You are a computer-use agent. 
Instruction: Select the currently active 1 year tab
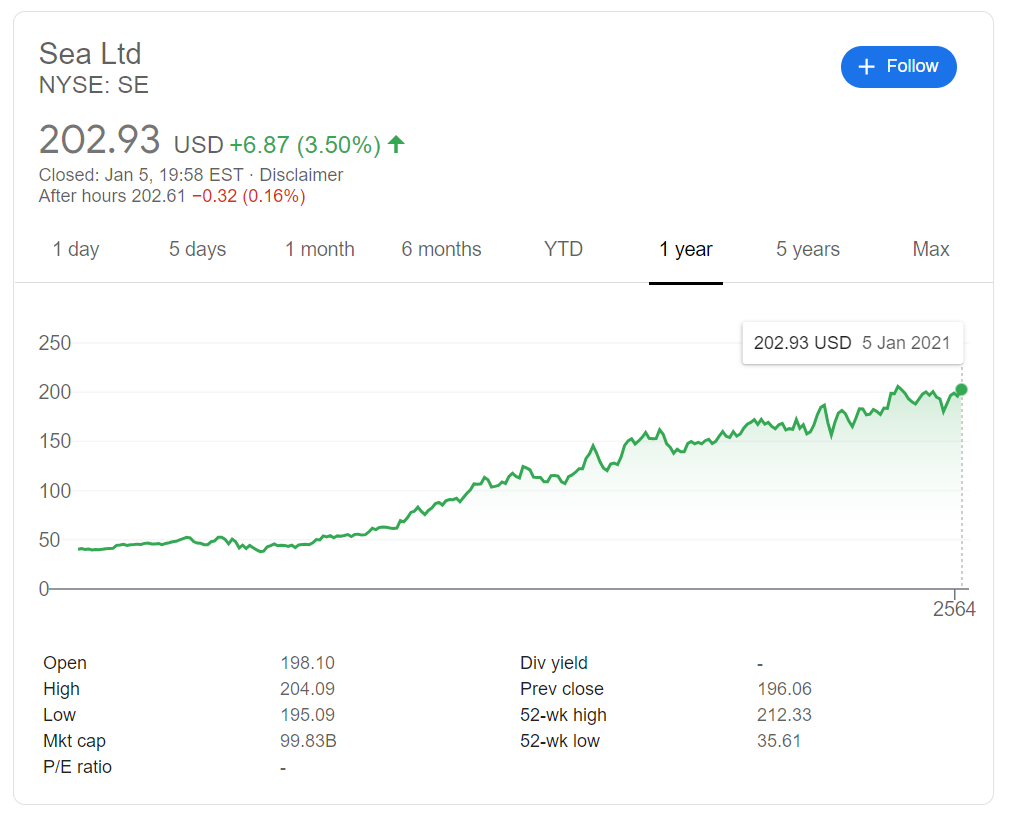click(x=685, y=249)
